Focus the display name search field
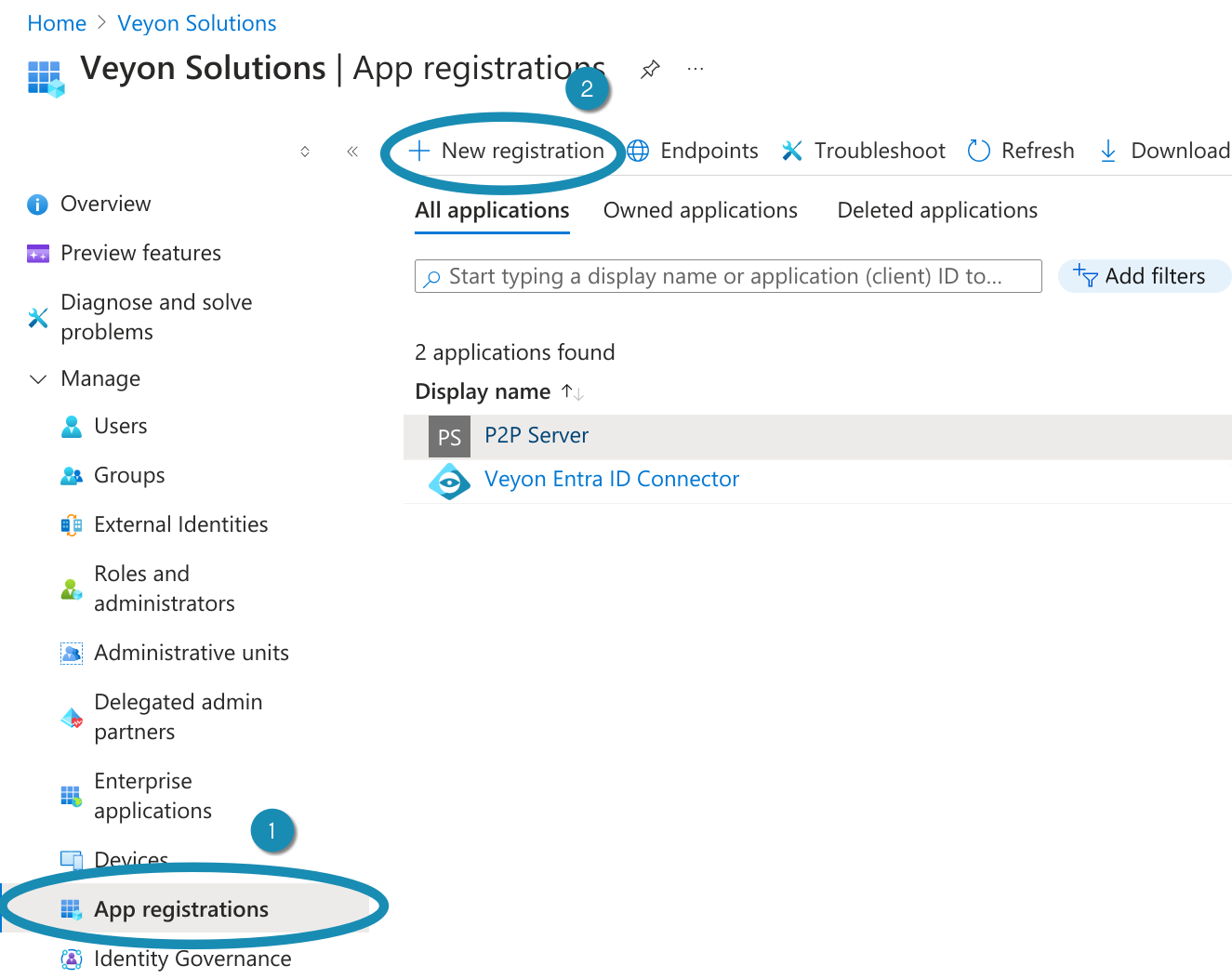1232x979 pixels. (x=727, y=276)
